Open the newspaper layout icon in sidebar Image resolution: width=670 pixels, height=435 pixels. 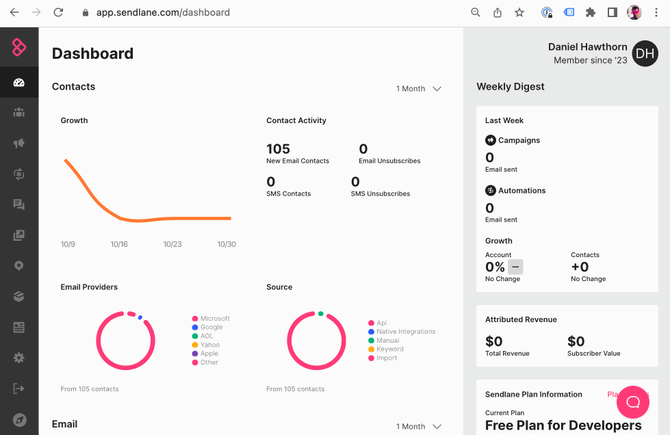tap(19, 327)
